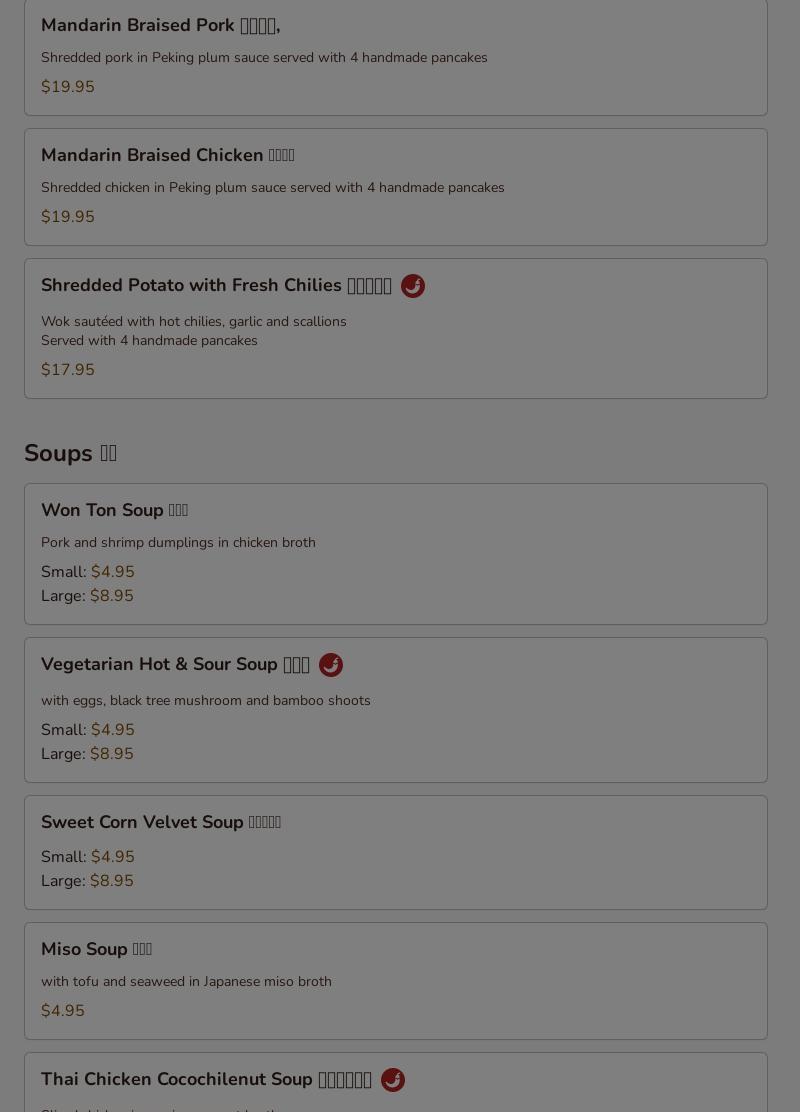Open Shredded Potato with Fresh Chilies item

[216, 286]
